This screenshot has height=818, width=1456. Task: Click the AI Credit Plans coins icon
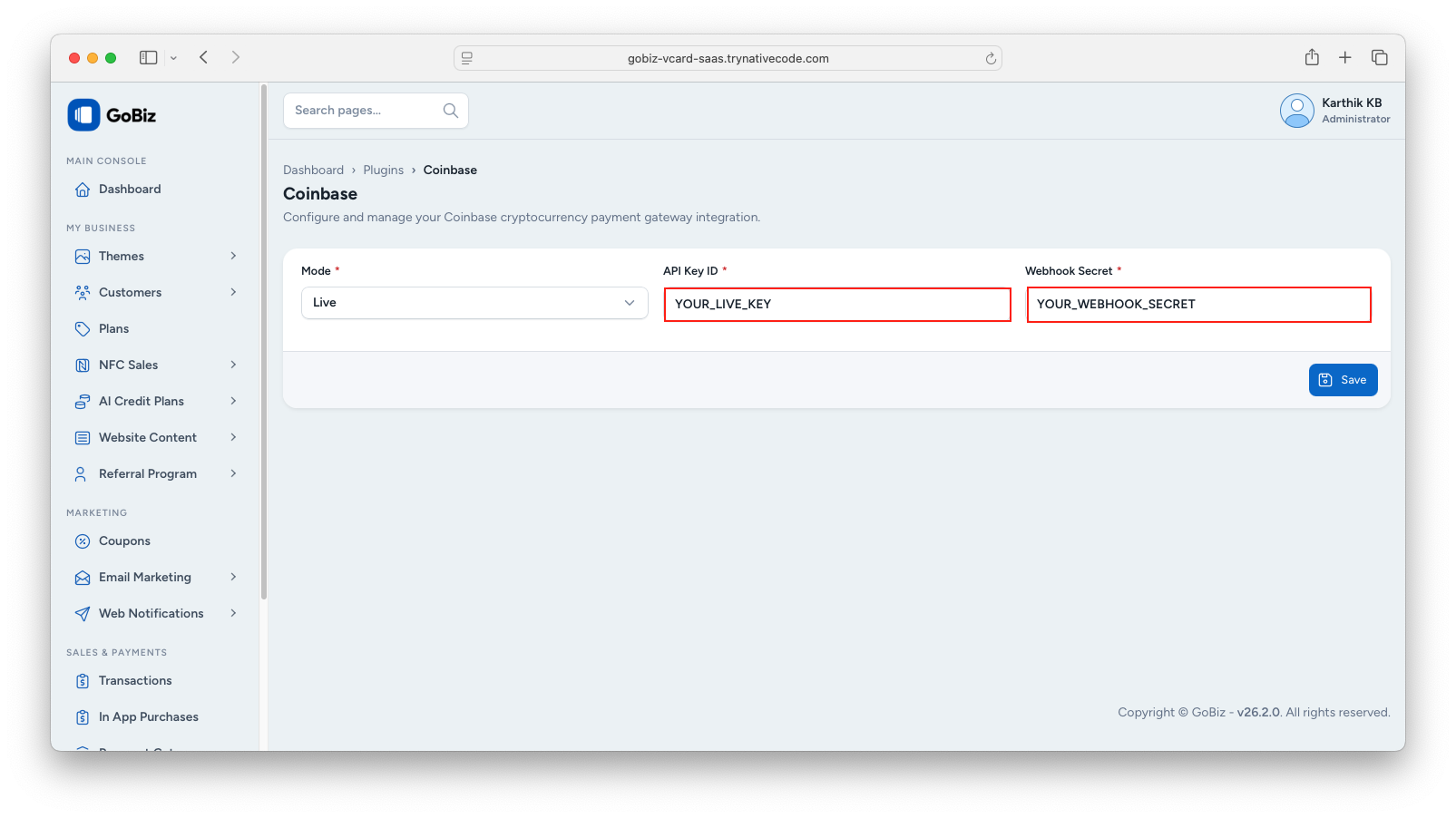coord(83,402)
